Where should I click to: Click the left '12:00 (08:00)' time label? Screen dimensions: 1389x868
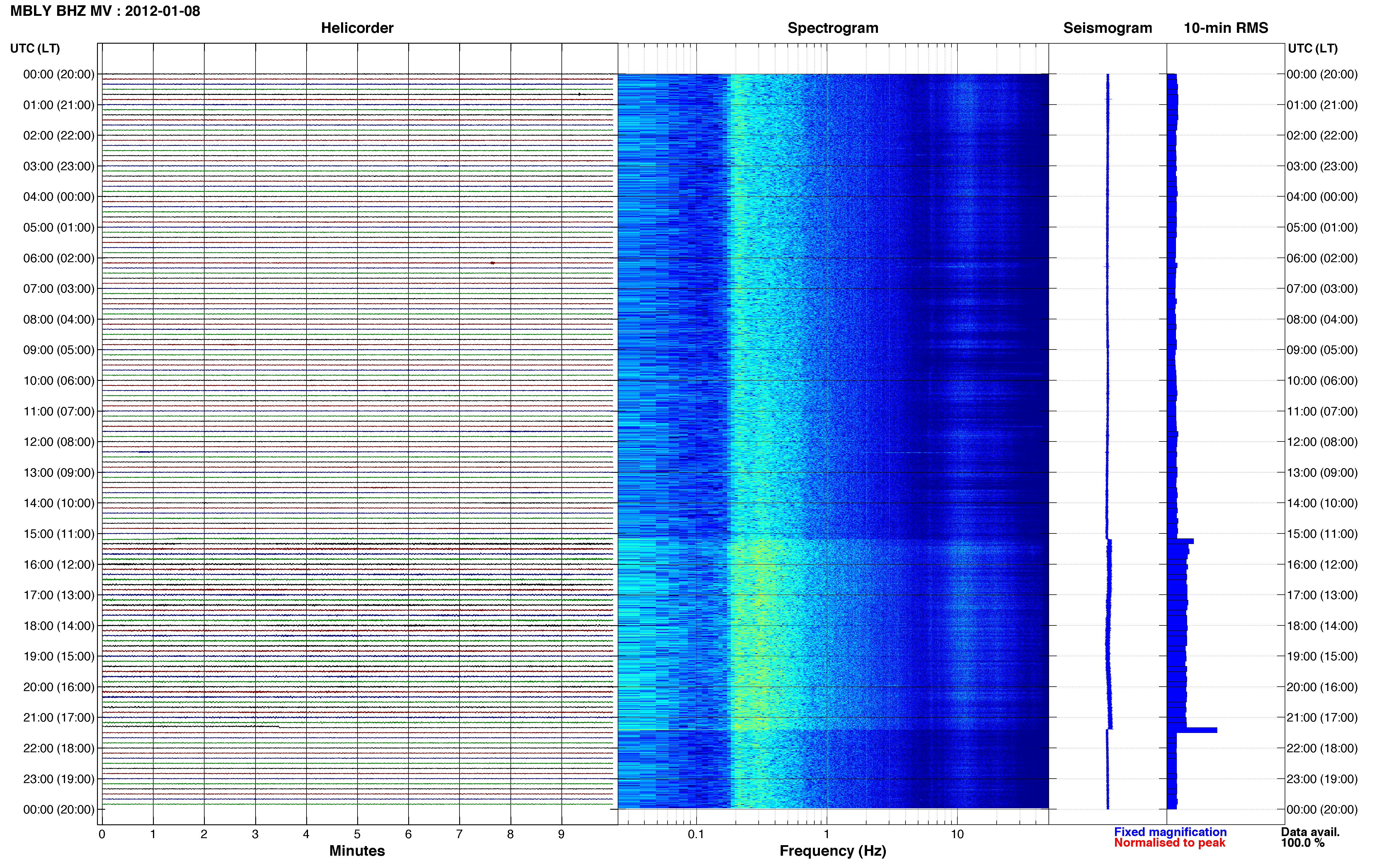pos(59,442)
